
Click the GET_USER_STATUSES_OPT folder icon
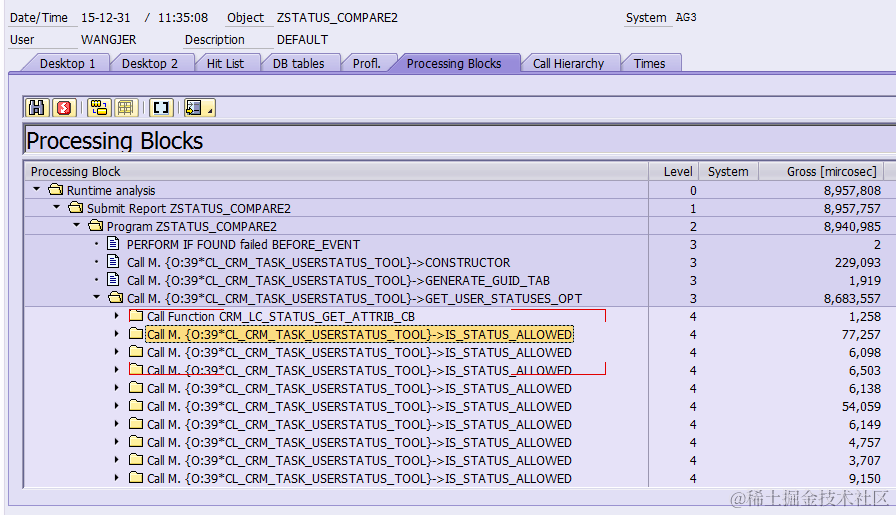[x=116, y=298]
